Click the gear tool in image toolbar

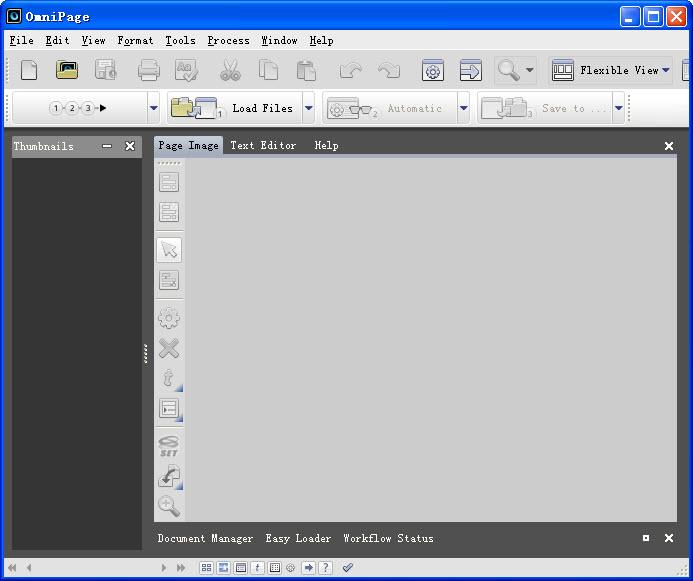[169, 318]
